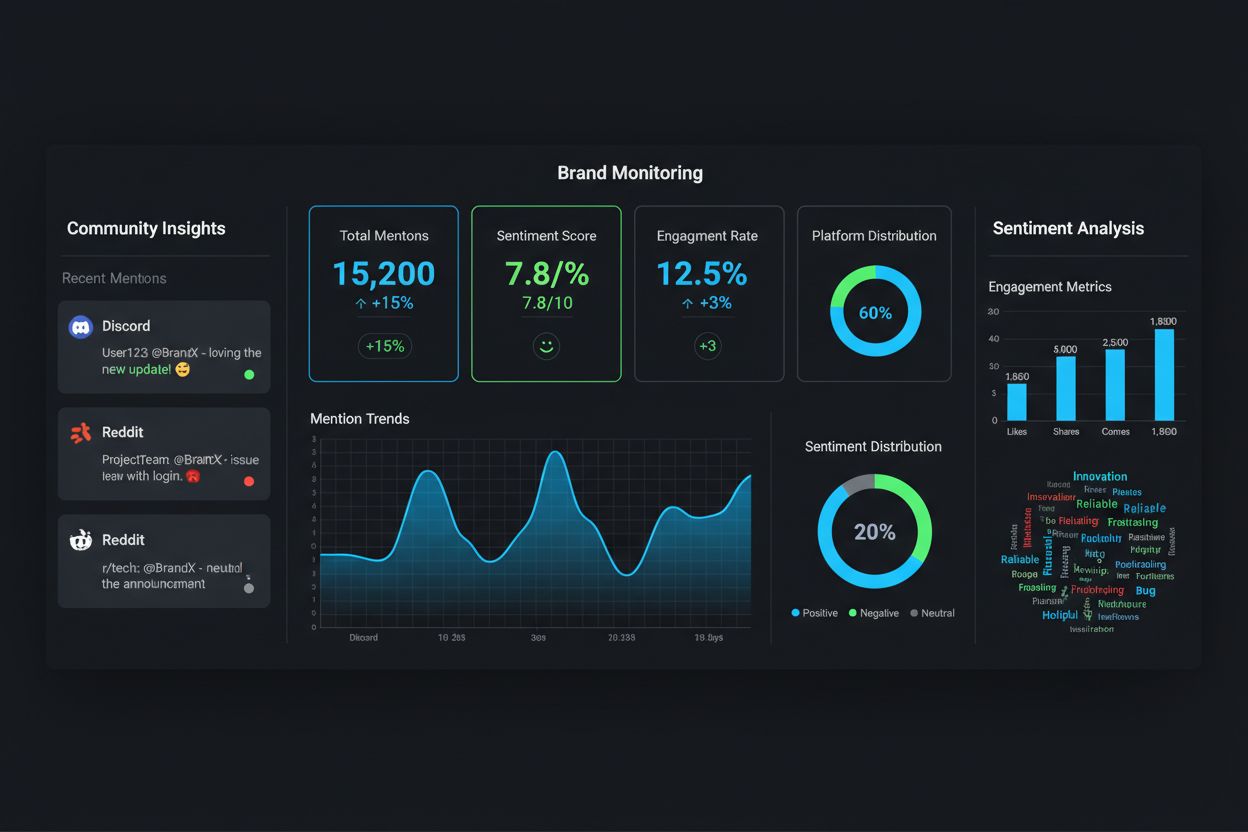Select the Bug keyword in the word cloud
Viewport: 1248px width, 832px height.
tap(1143, 590)
